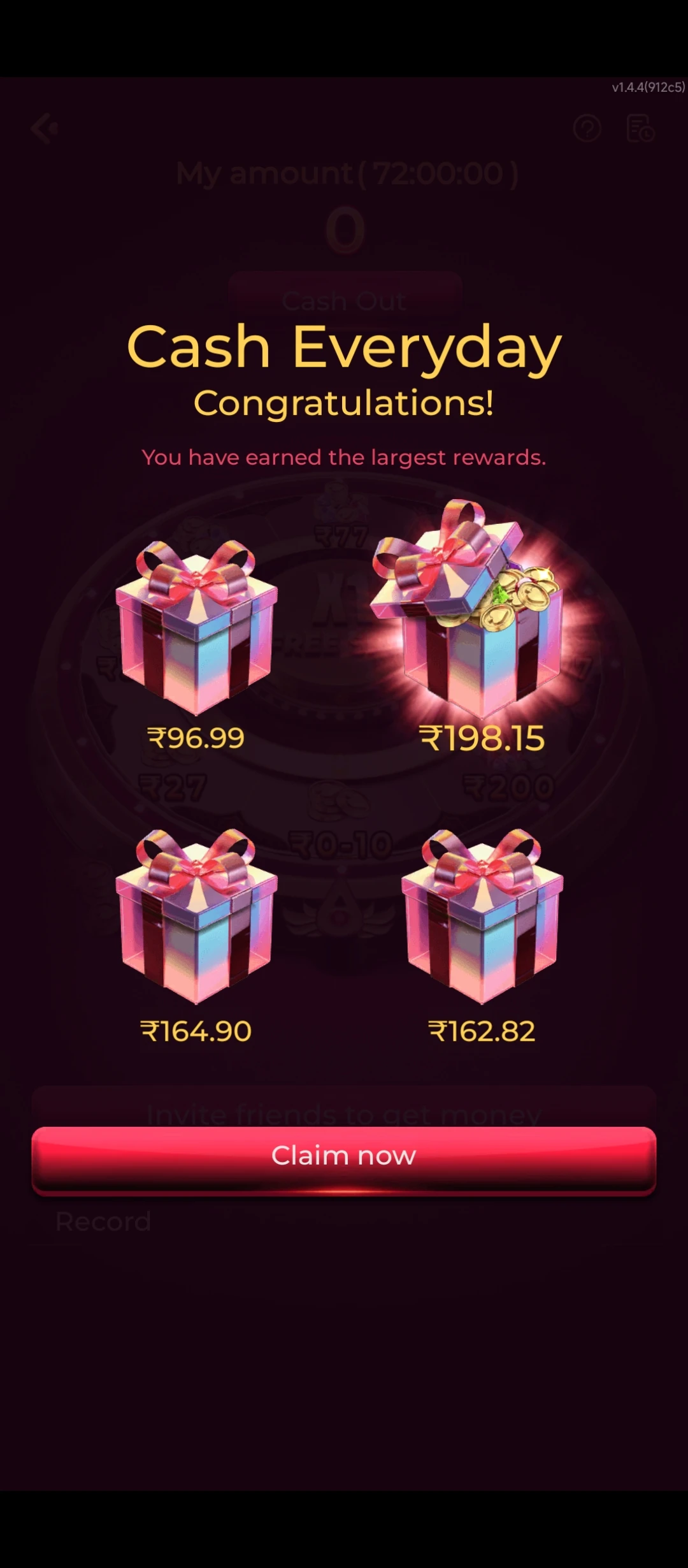Open the help question mark icon
Screen dimensions: 688x1568
point(587,129)
